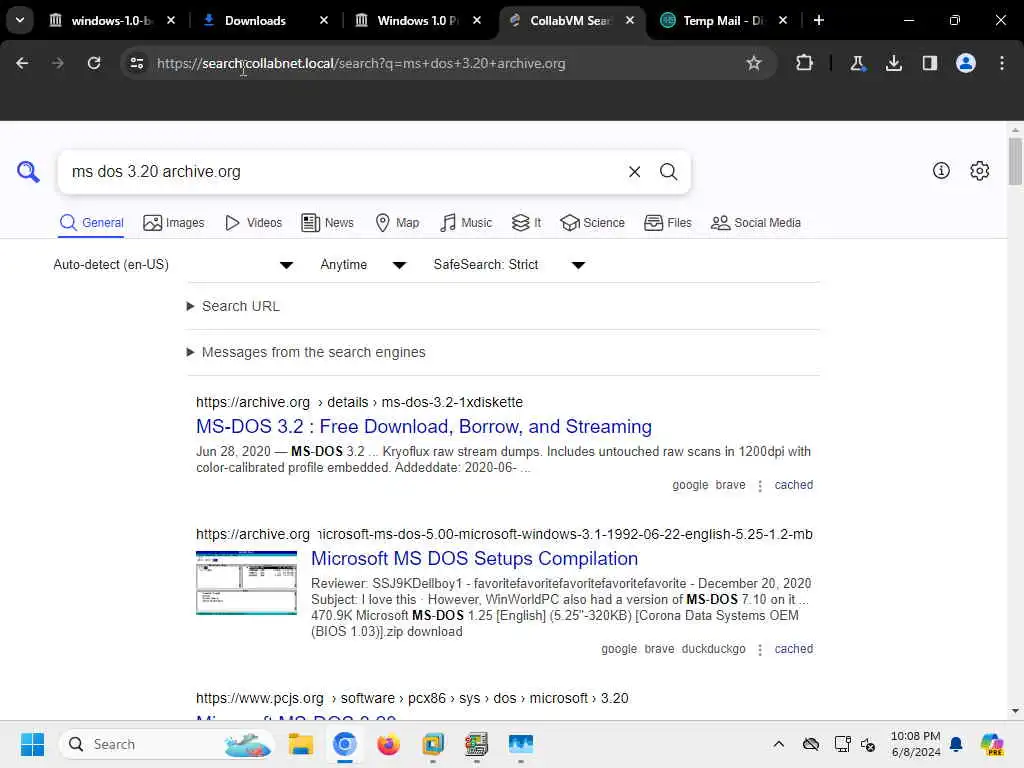
Task: Select the News search category
Action: (327, 223)
